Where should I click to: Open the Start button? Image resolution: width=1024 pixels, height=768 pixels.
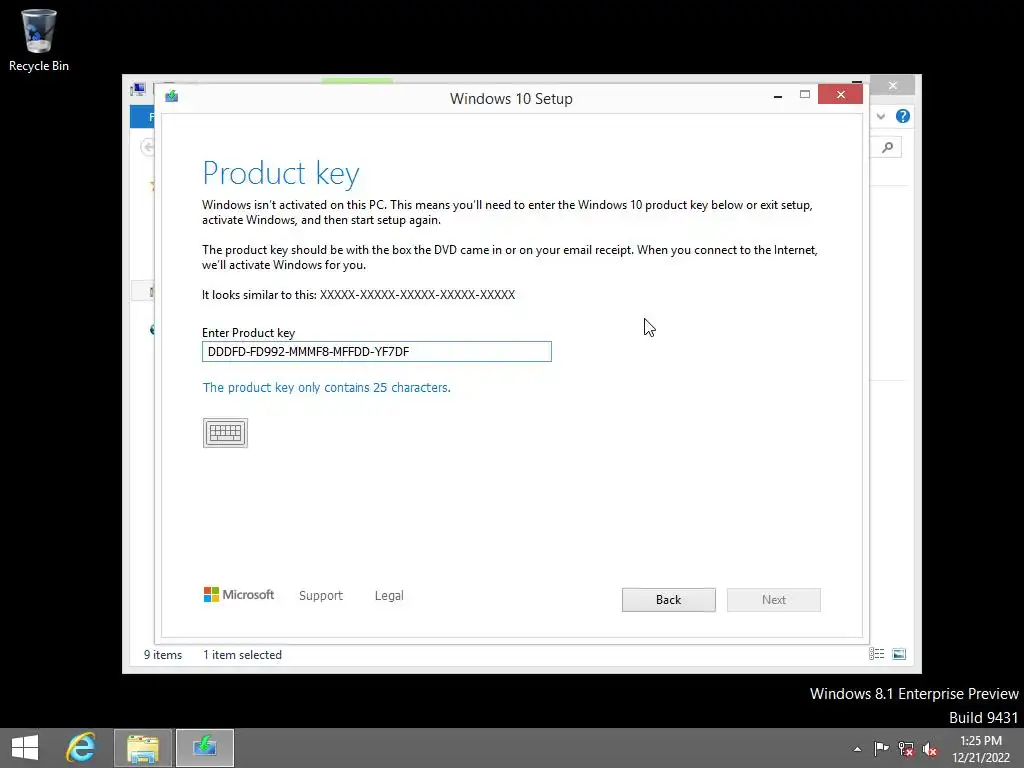[25, 748]
